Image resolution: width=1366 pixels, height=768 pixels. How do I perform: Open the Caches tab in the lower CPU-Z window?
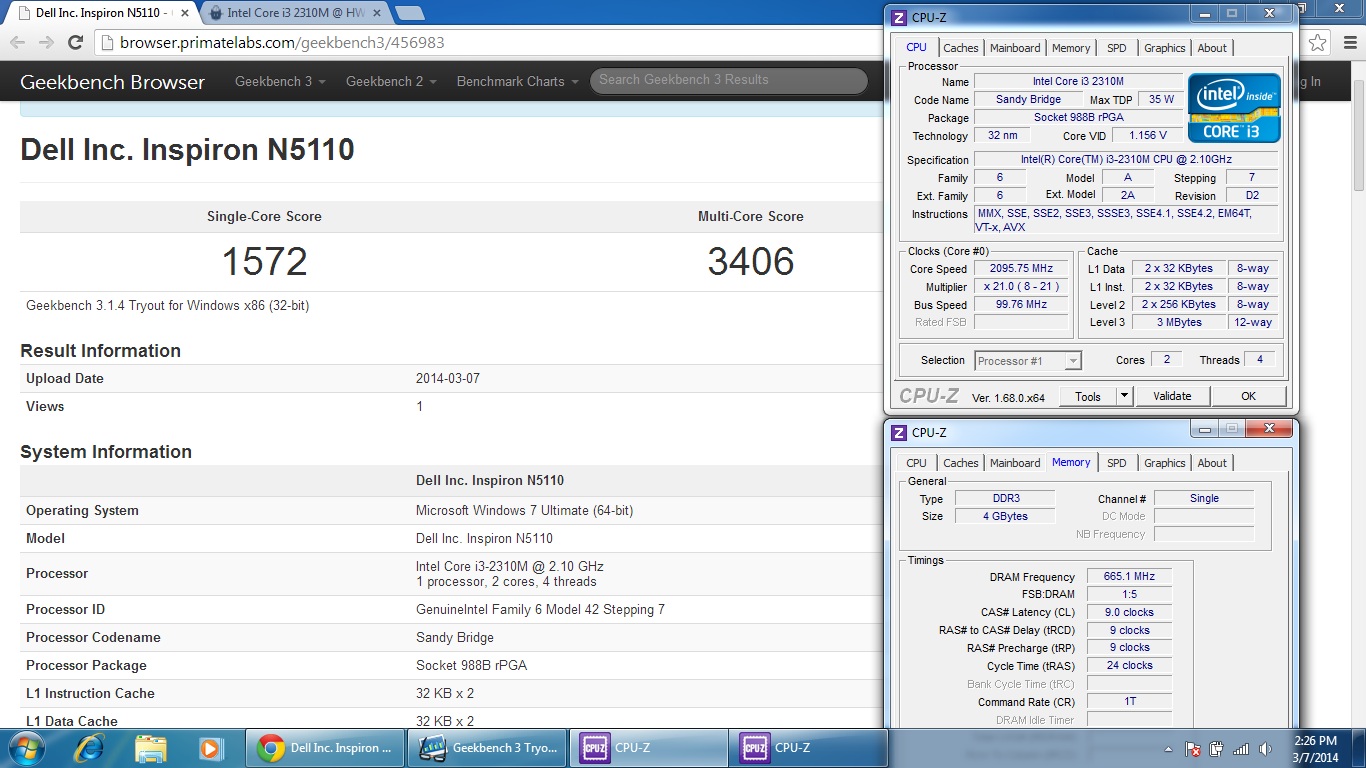(961, 463)
